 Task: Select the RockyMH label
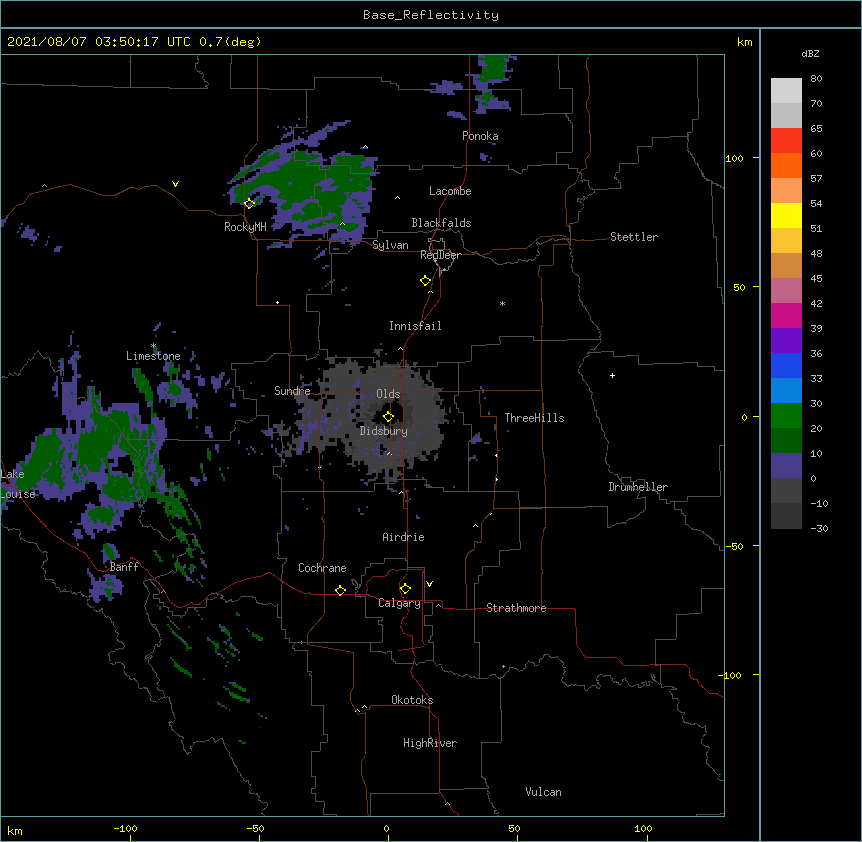point(245,227)
